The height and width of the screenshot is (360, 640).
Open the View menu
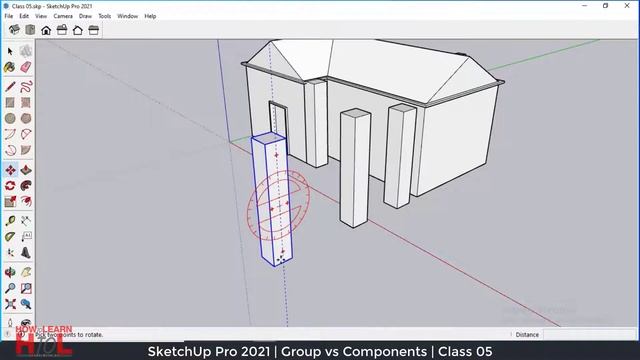click(41, 16)
